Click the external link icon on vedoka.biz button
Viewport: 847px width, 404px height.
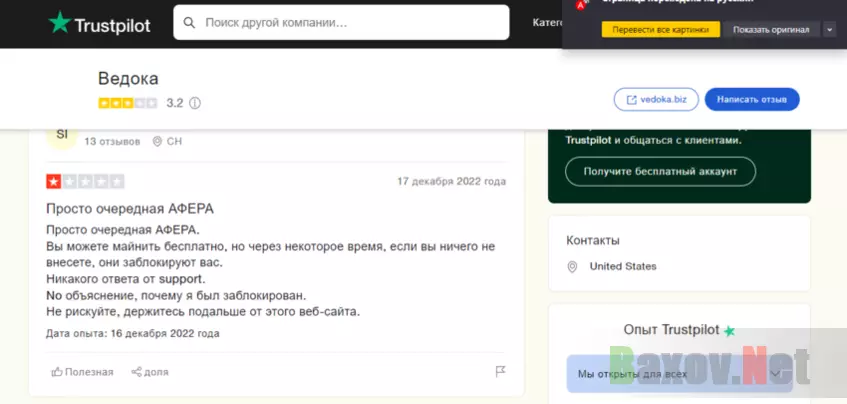tap(631, 100)
